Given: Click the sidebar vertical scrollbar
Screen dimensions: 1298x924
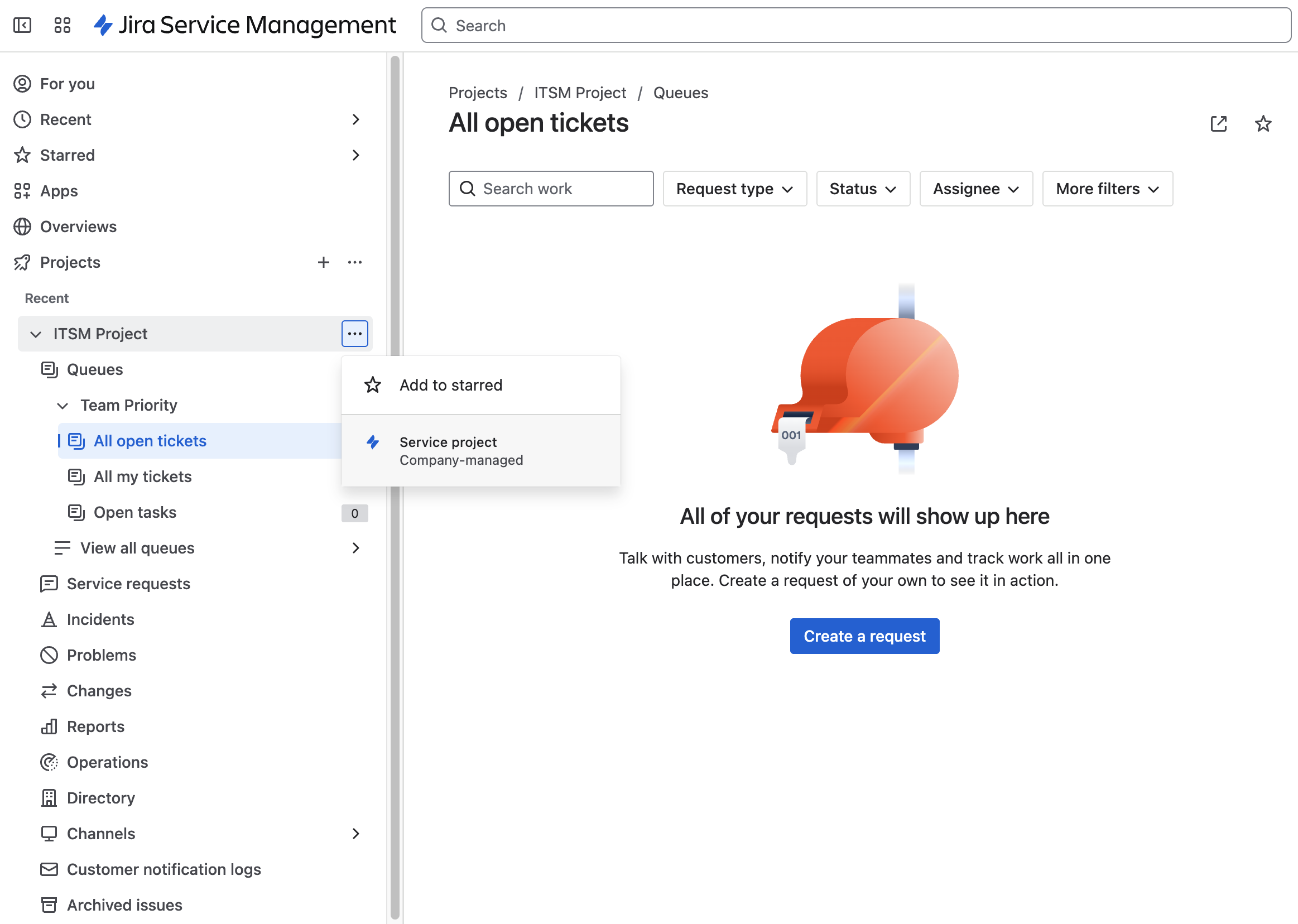Looking at the screenshot, I should pyautogui.click(x=395, y=683).
